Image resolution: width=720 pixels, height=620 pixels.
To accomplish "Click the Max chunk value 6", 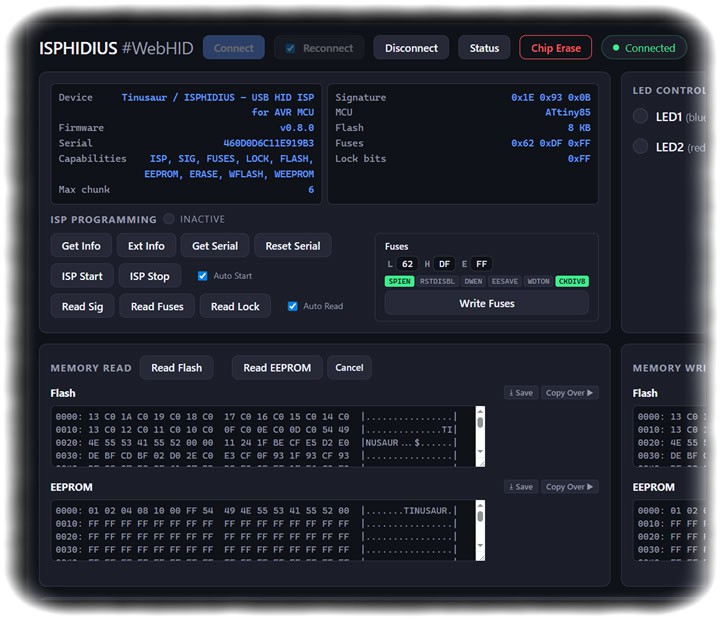I will [311, 189].
